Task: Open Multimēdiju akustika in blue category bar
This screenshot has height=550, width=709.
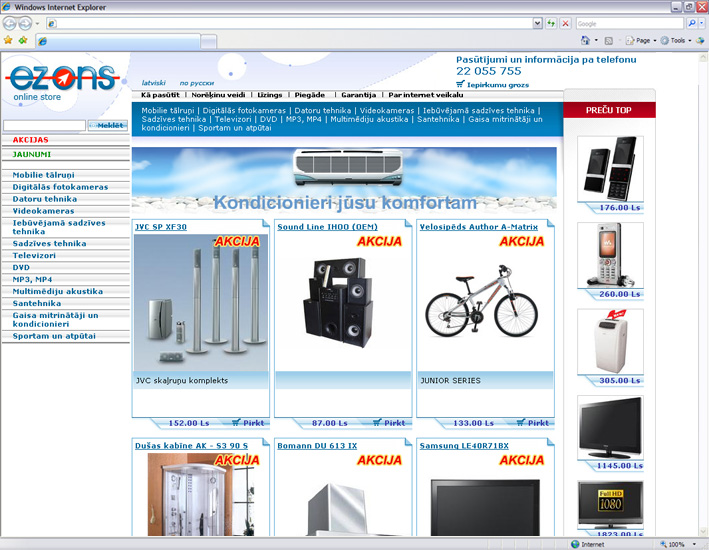Action: click(x=369, y=119)
